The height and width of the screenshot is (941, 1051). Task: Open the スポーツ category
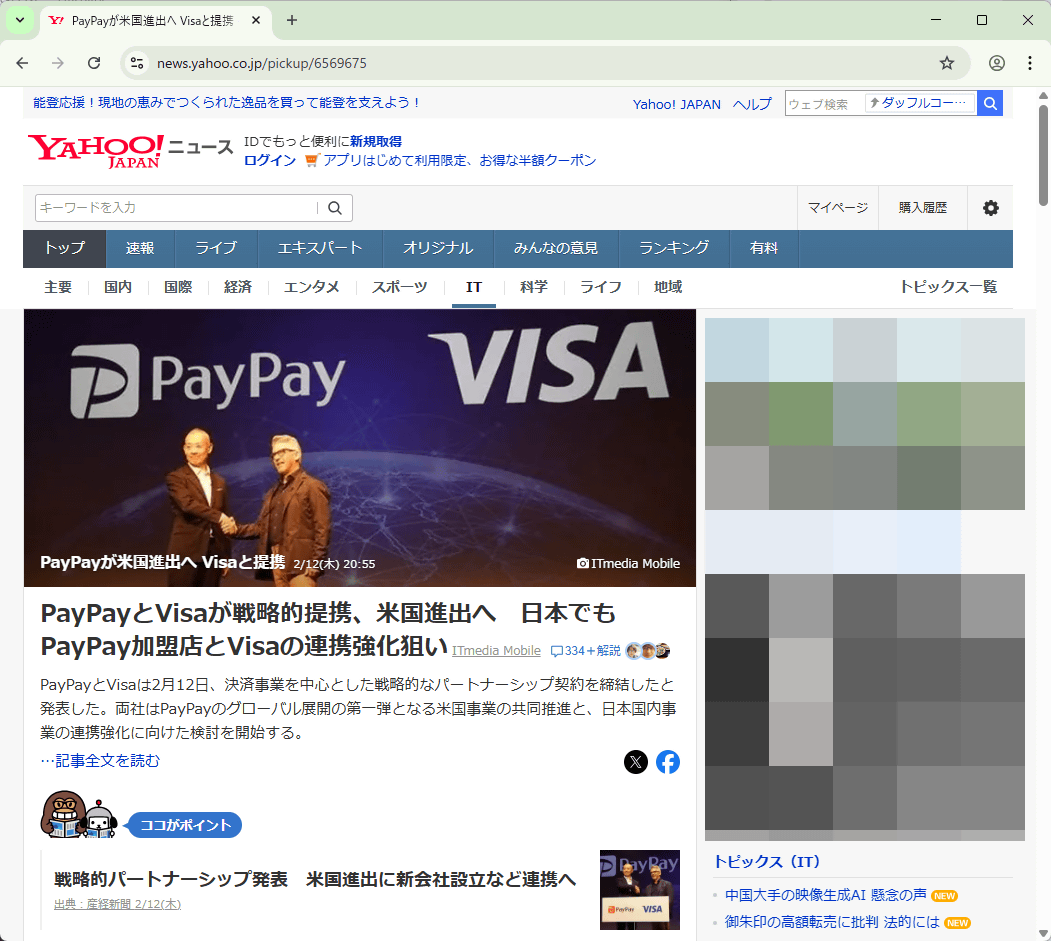(x=399, y=288)
